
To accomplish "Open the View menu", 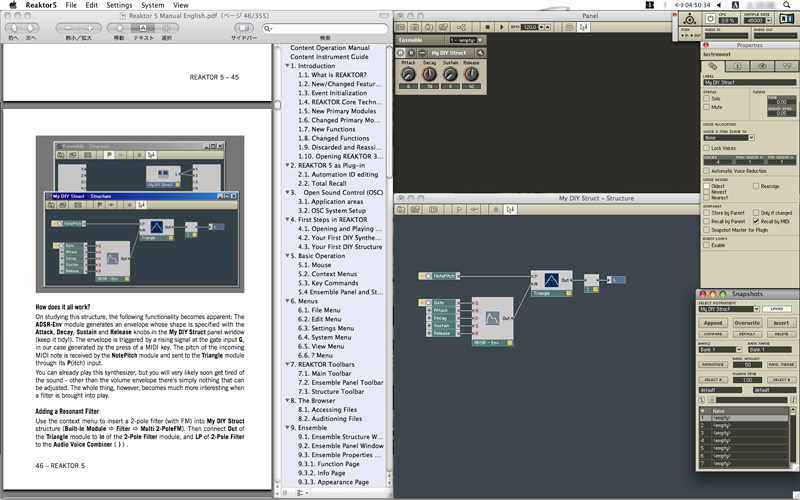I will point(181,5).
